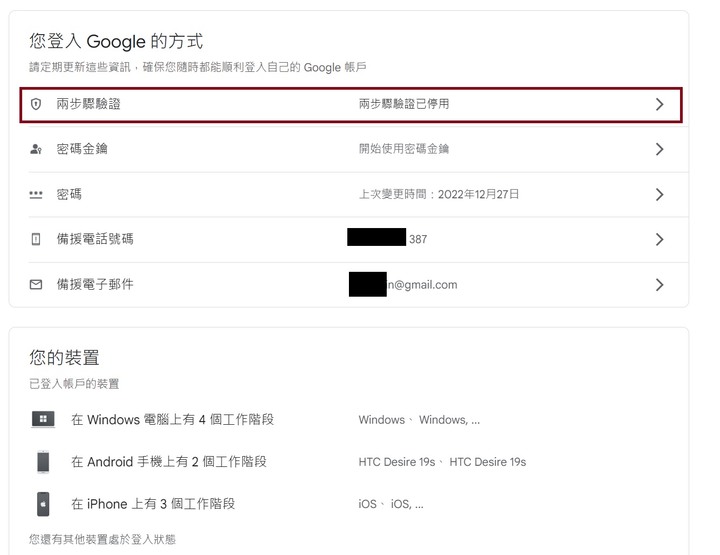The height and width of the screenshot is (555, 720).
Task: Select the 密碼 label
Action: (69, 195)
